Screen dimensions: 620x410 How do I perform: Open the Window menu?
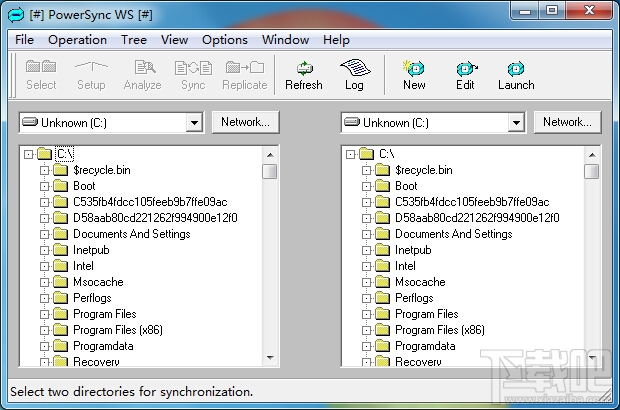(x=285, y=40)
